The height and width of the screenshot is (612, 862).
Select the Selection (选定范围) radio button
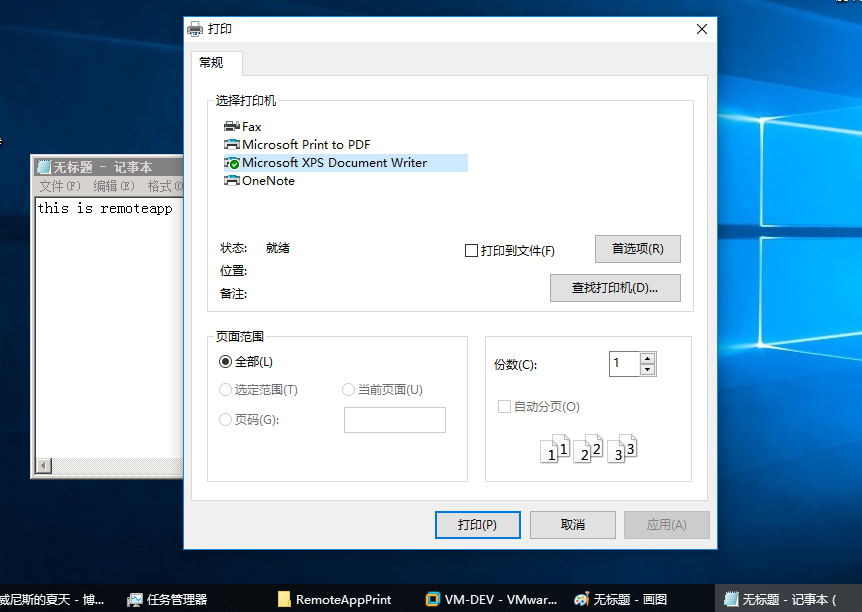click(x=225, y=390)
